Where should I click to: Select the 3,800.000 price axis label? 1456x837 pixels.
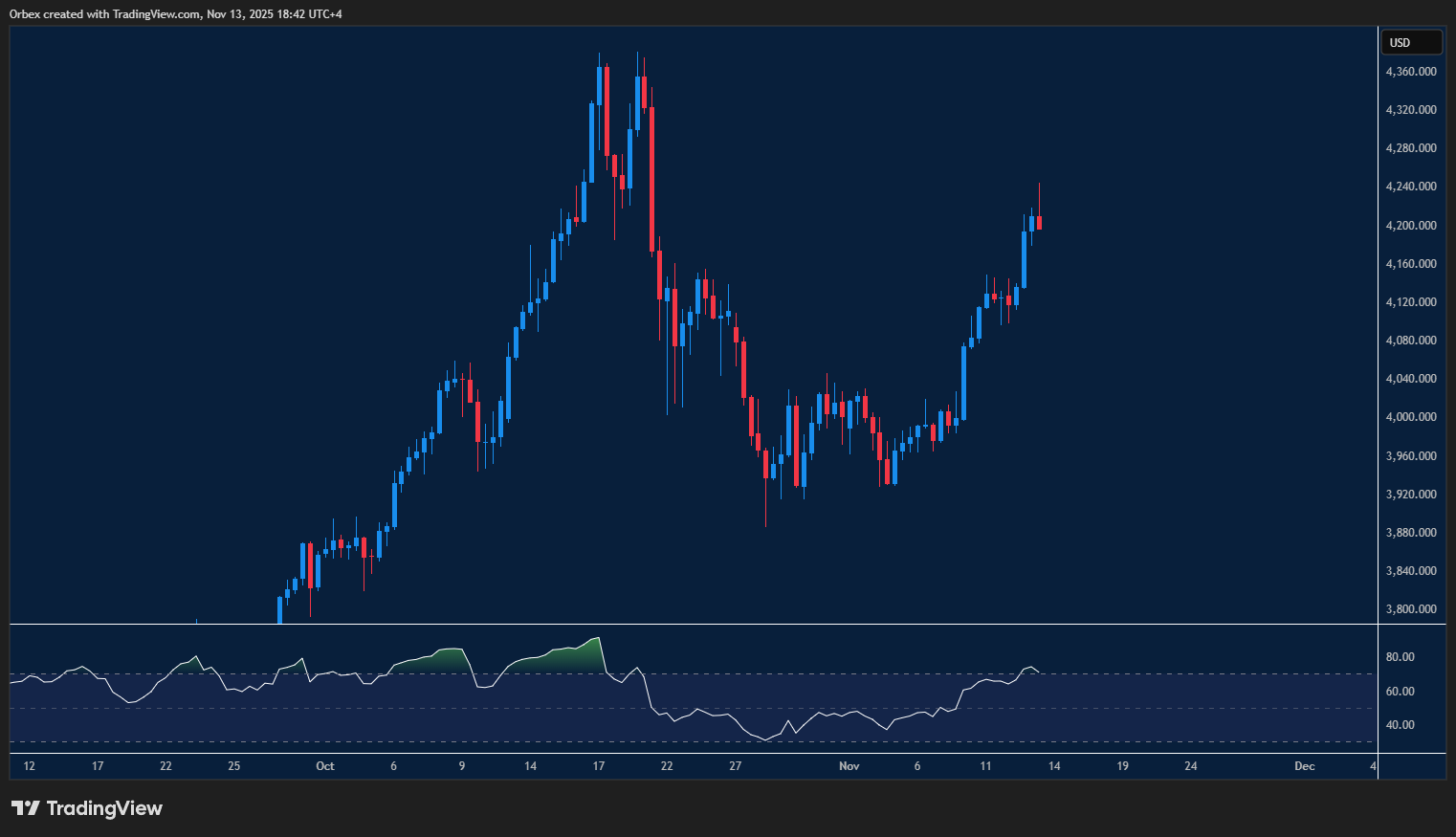coord(1411,609)
